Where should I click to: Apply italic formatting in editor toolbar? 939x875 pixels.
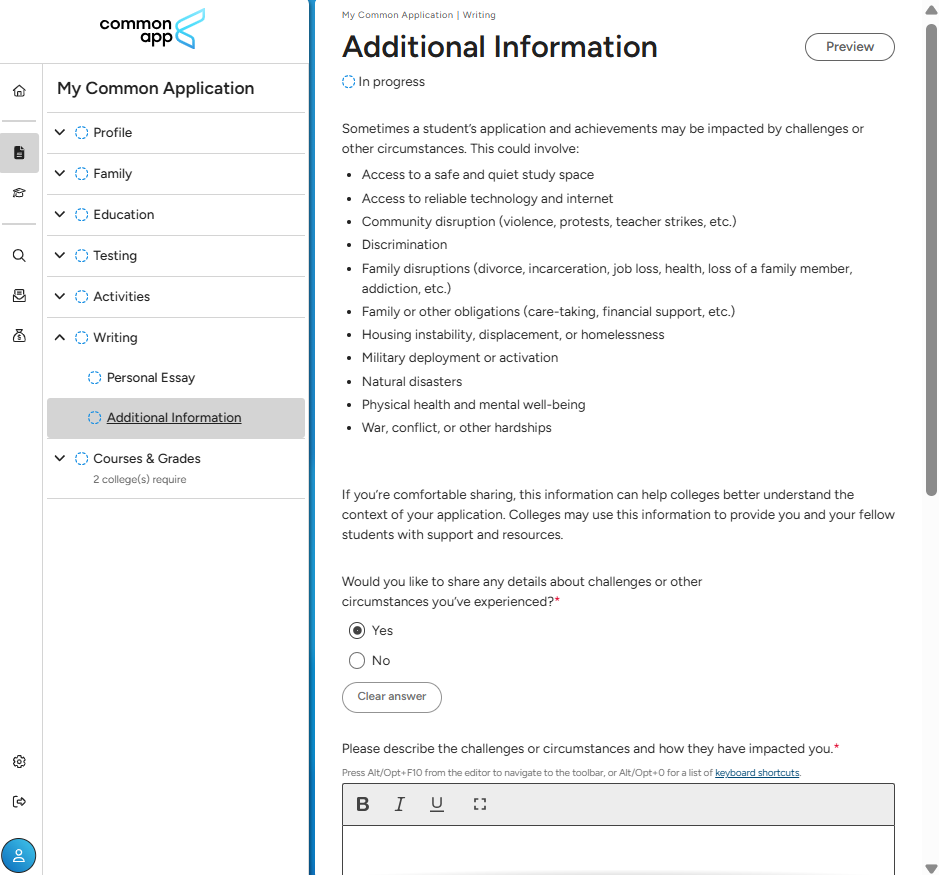click(x=399, y=804)
